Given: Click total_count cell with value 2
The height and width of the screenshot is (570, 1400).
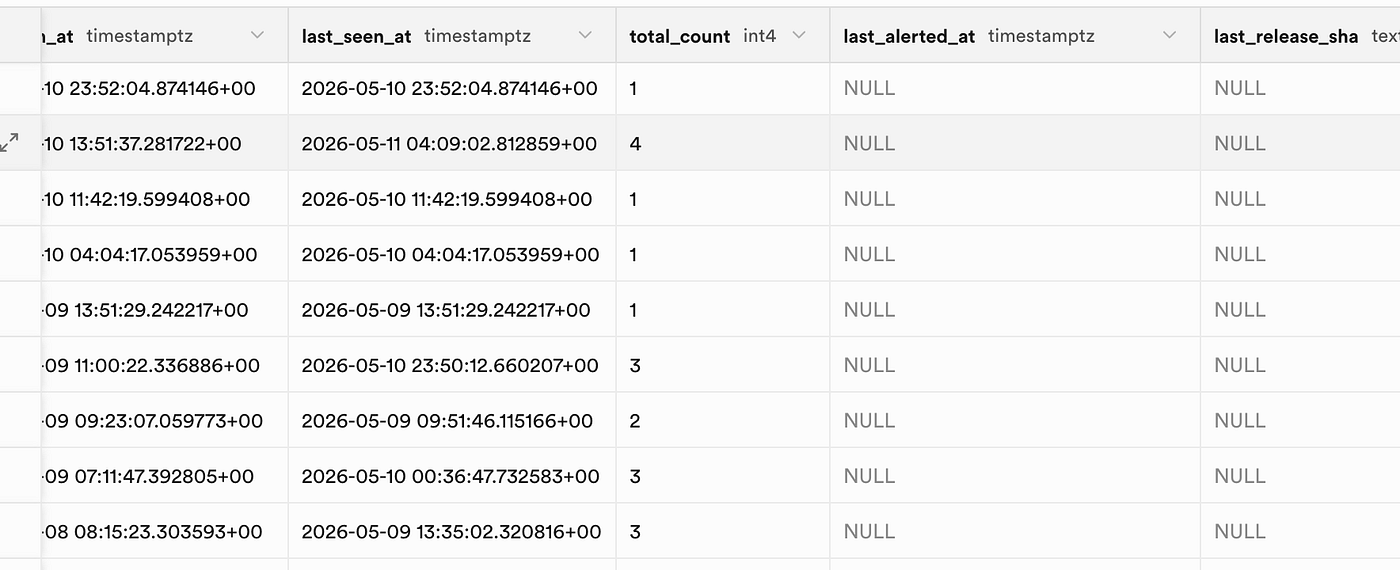Looking at the screenshot, I should point(723,420).
